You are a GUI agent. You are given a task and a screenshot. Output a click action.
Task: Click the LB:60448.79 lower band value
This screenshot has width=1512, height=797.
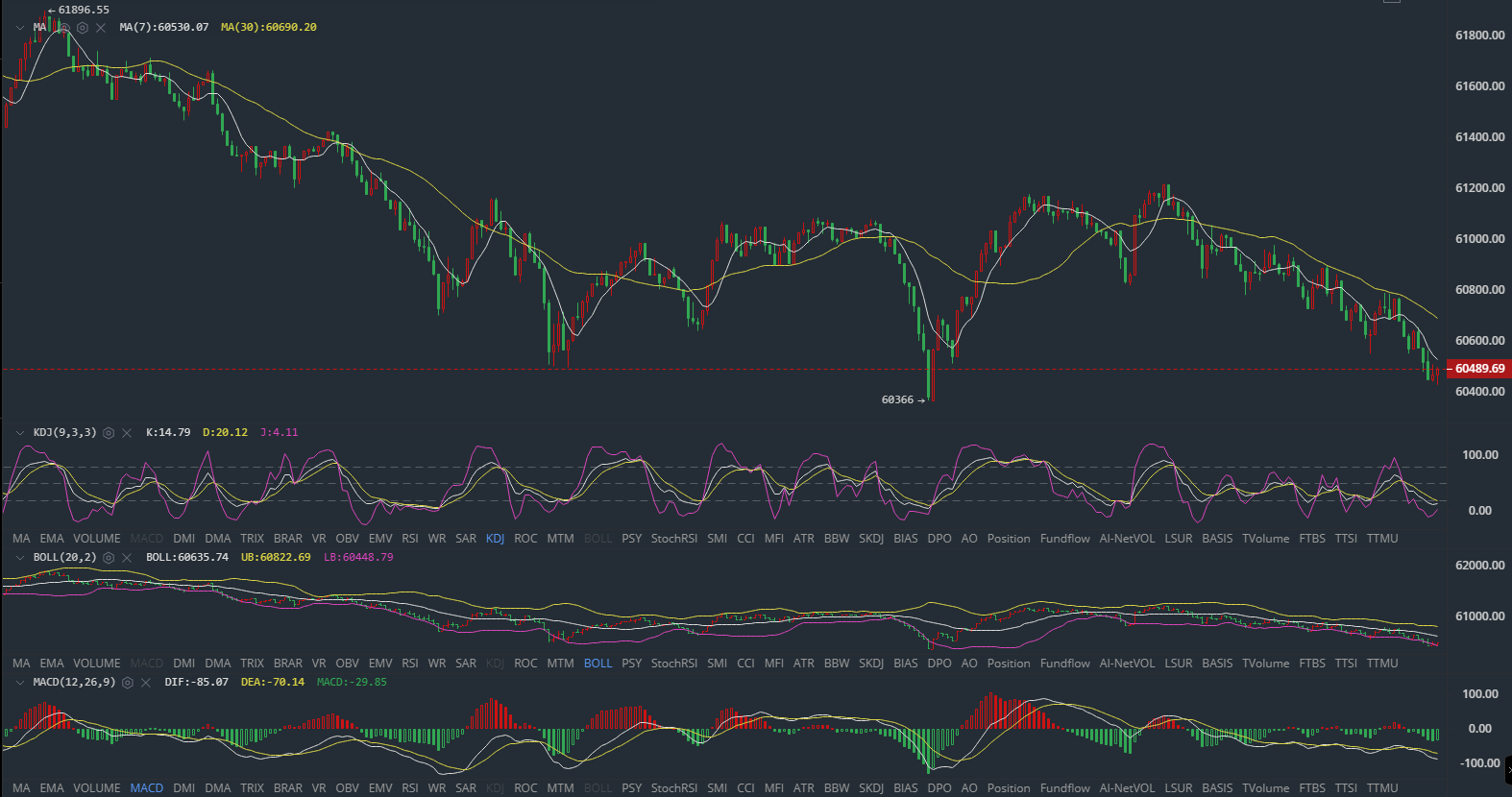point(358,558)
